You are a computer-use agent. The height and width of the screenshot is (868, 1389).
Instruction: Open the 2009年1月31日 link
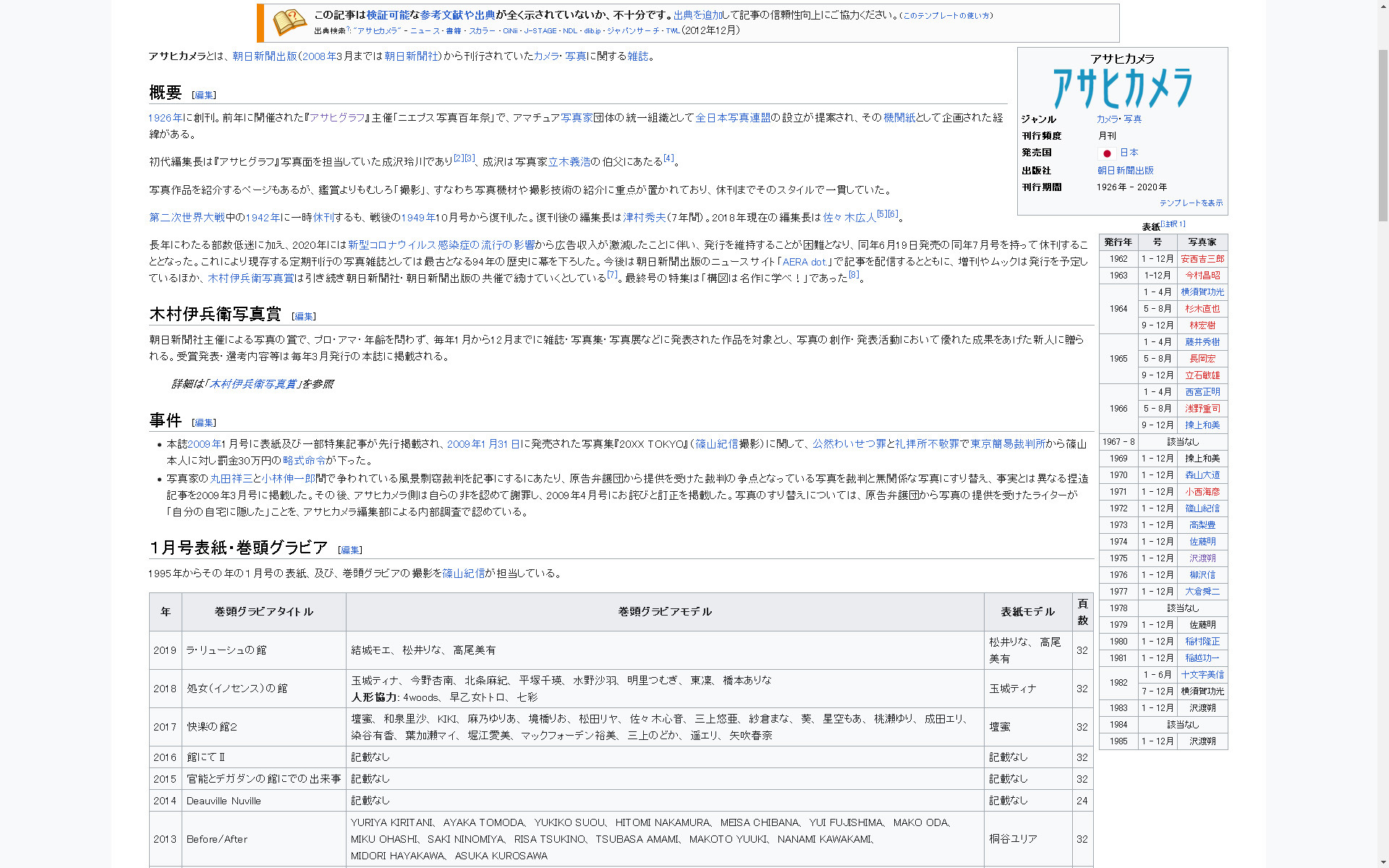pos(483,444)
